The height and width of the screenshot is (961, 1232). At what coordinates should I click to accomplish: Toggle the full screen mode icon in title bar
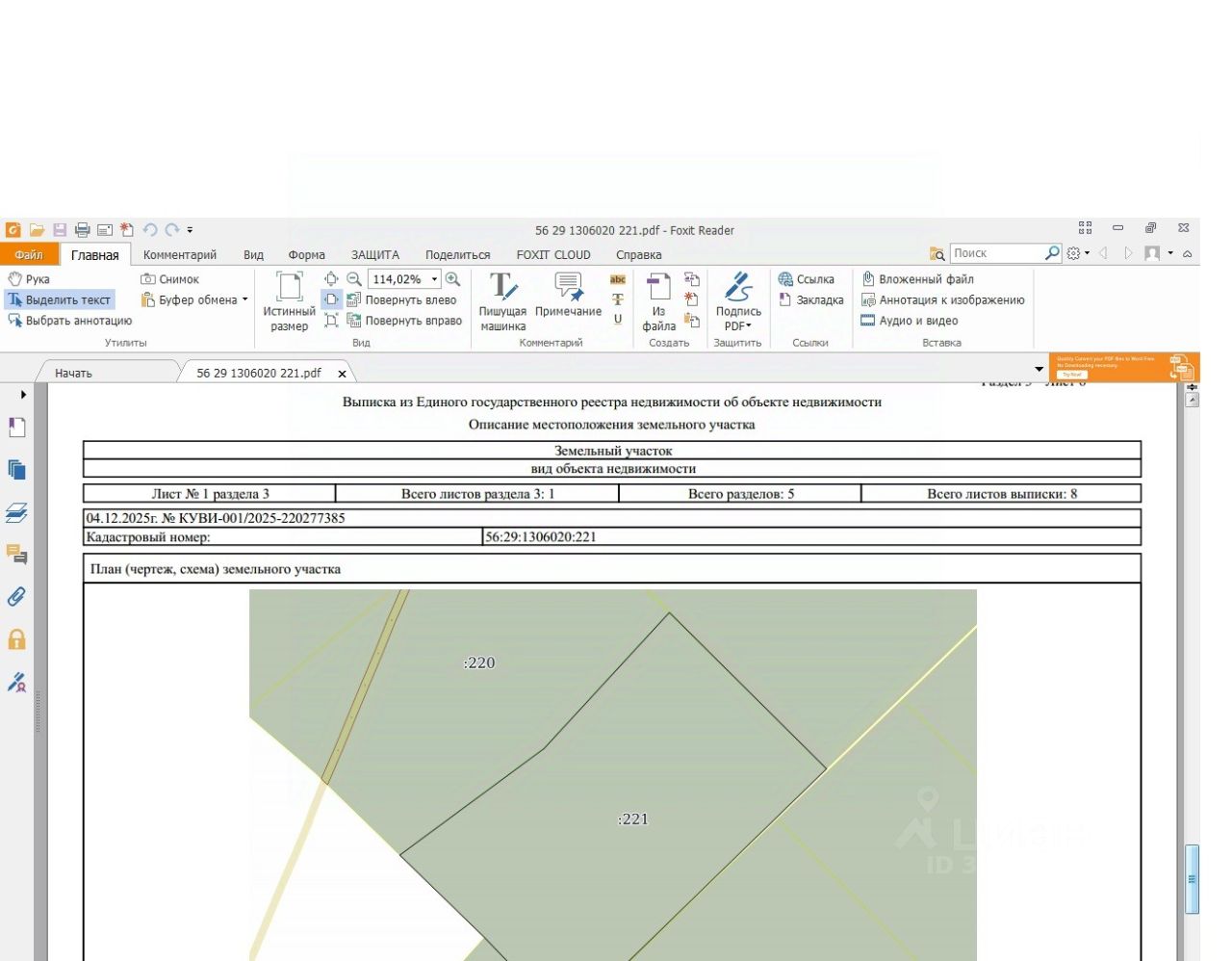pos(1085,228)
